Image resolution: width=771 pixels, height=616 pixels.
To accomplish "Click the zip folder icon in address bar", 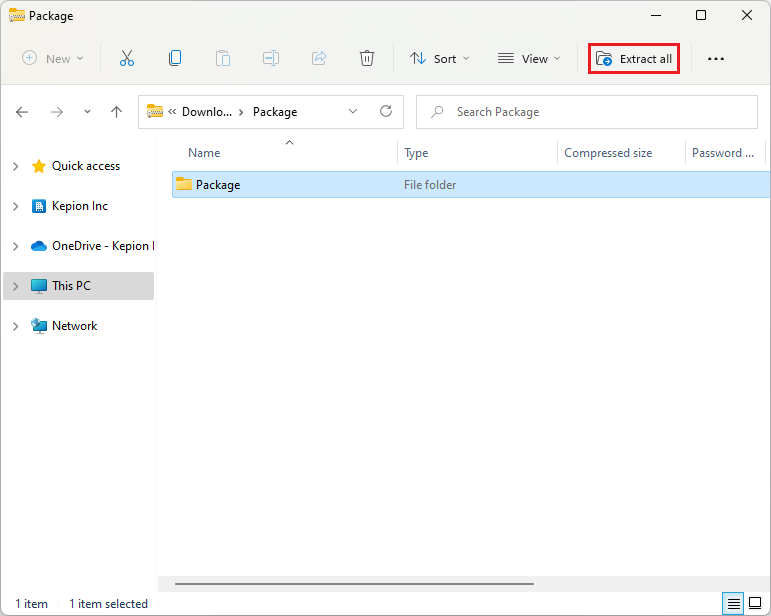I will coord(155,111).
